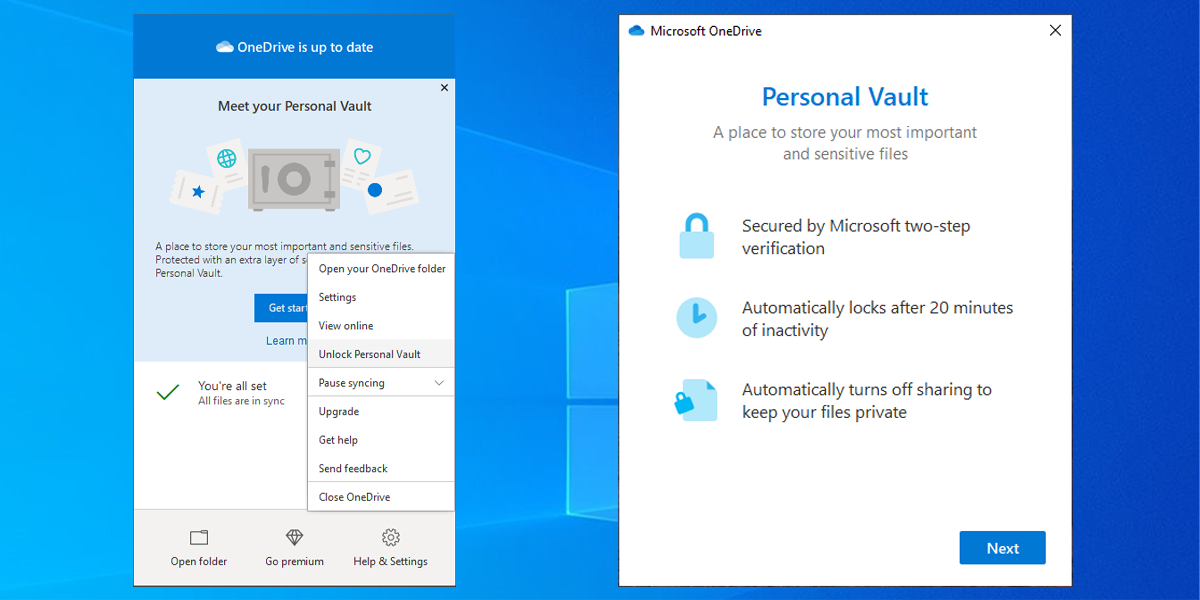
Task: Click the clock icon for the auto-lock feature
Action: point(697,316)
